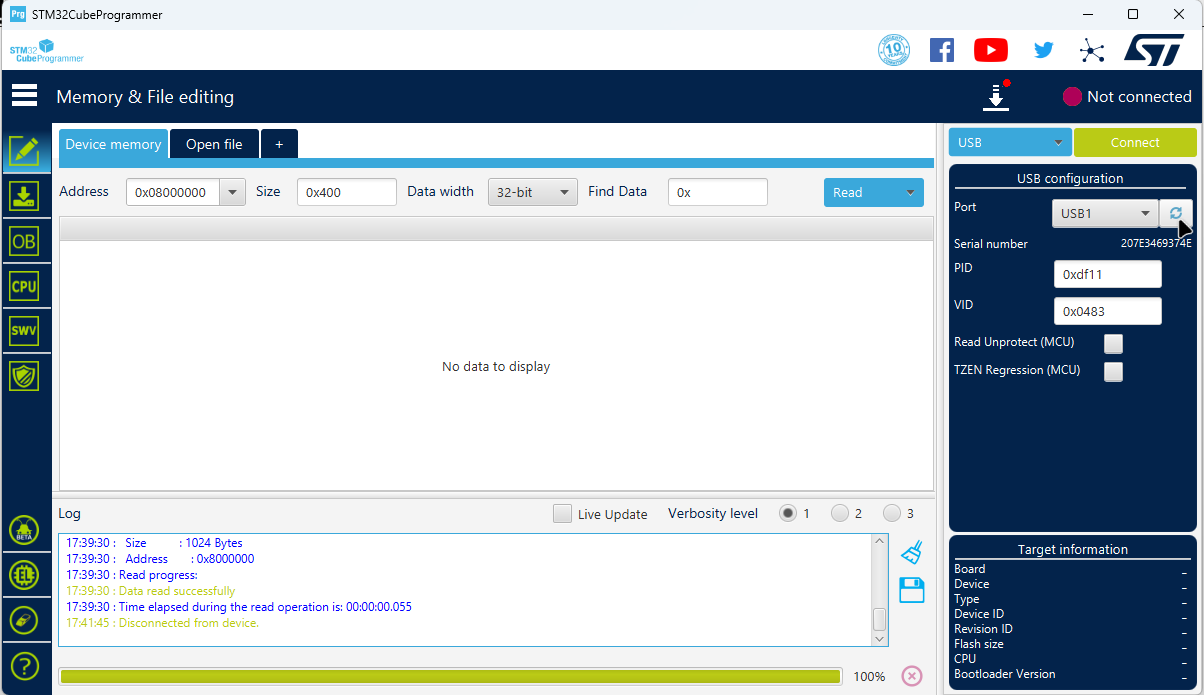Click the refresh USB port icon

click(1175, 213)
